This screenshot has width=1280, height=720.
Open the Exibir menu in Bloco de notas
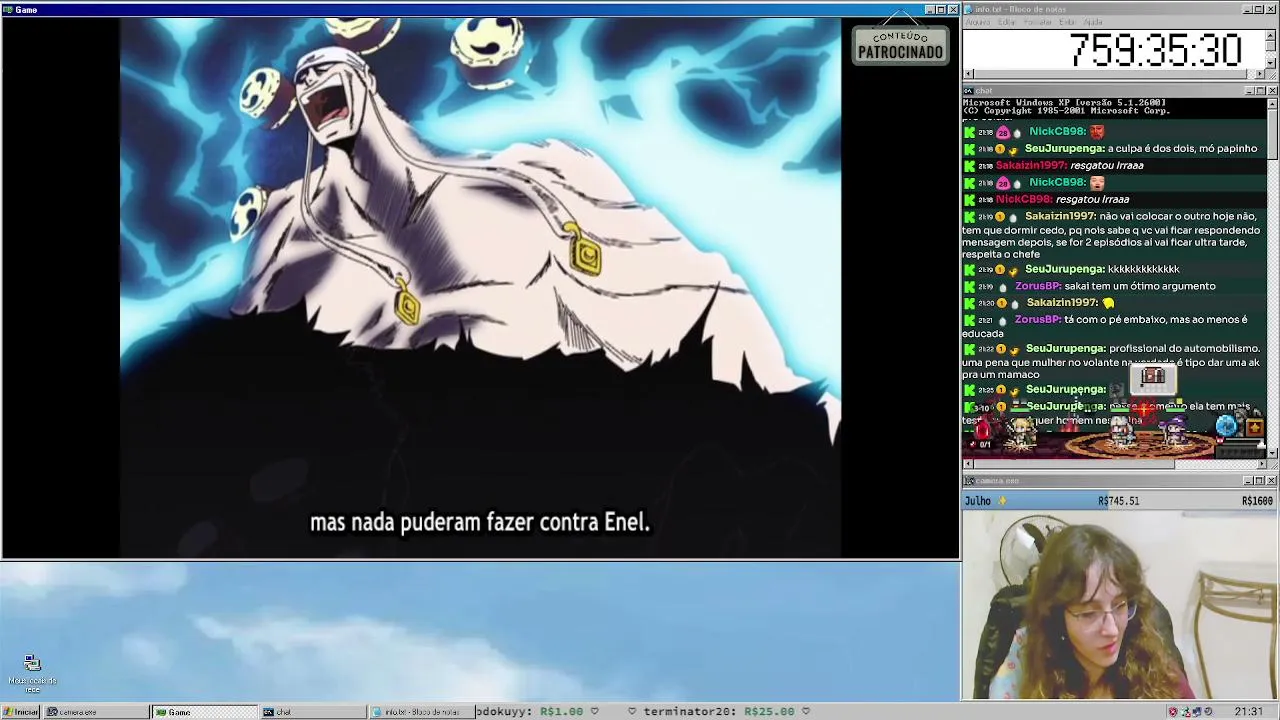coord(1068,22)
